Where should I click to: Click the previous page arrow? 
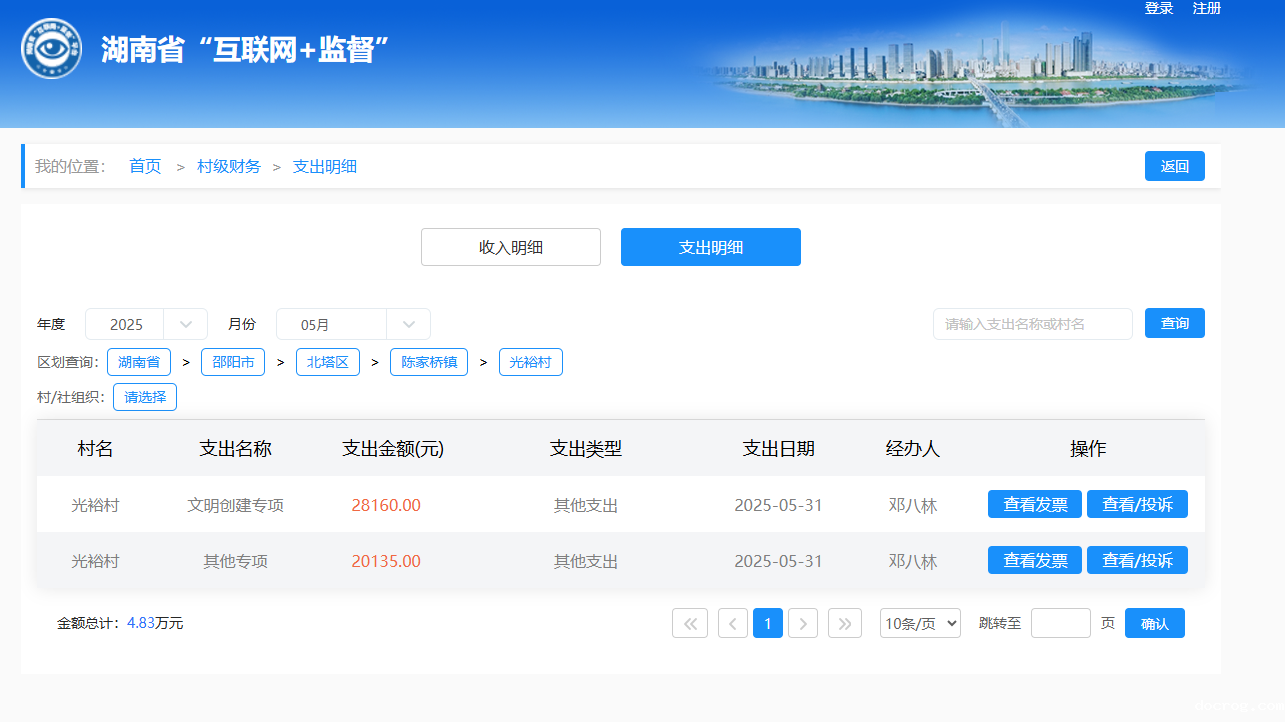[x=733, y=623]
